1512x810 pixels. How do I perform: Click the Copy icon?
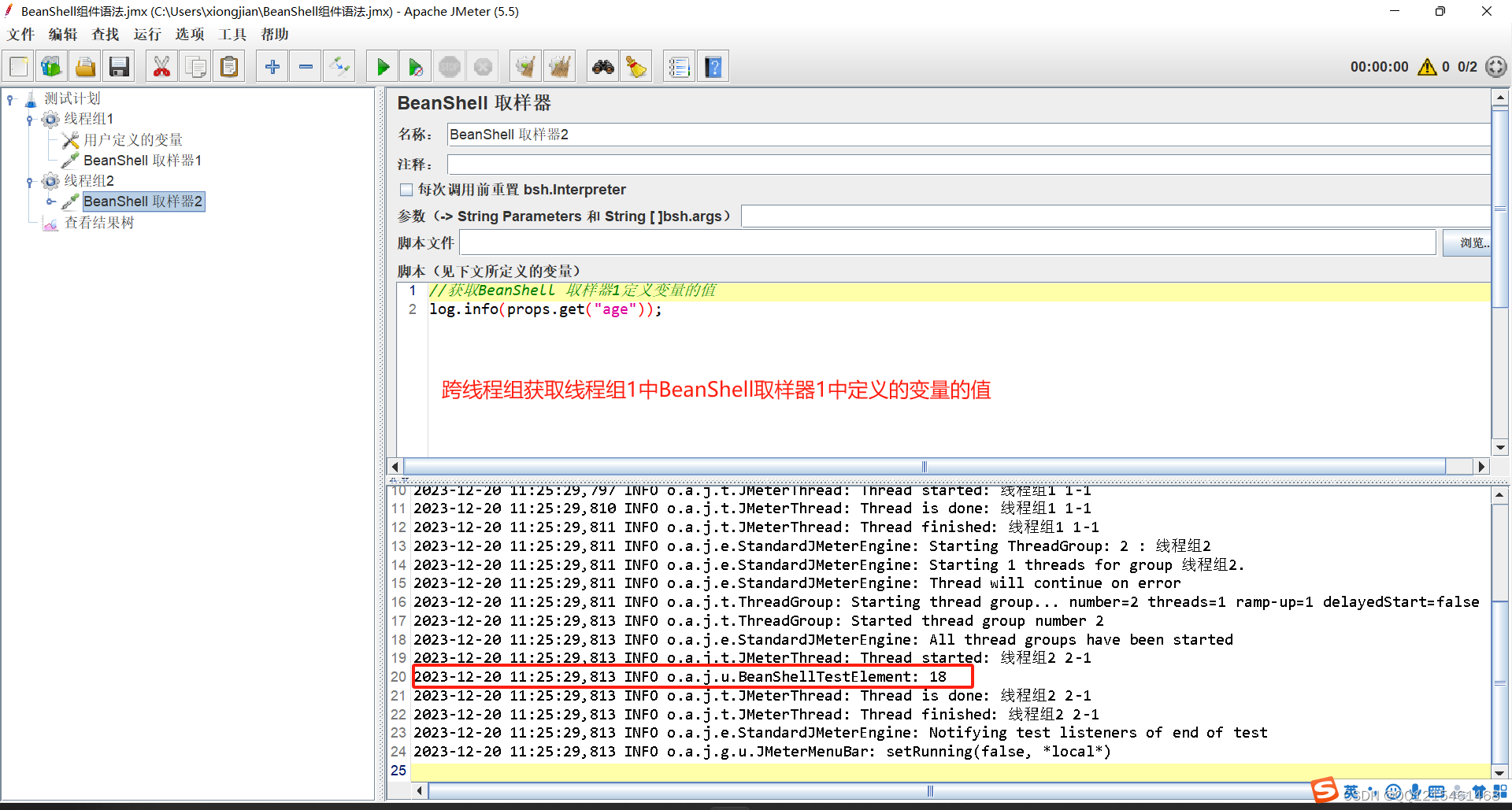(x=195, y=67)
